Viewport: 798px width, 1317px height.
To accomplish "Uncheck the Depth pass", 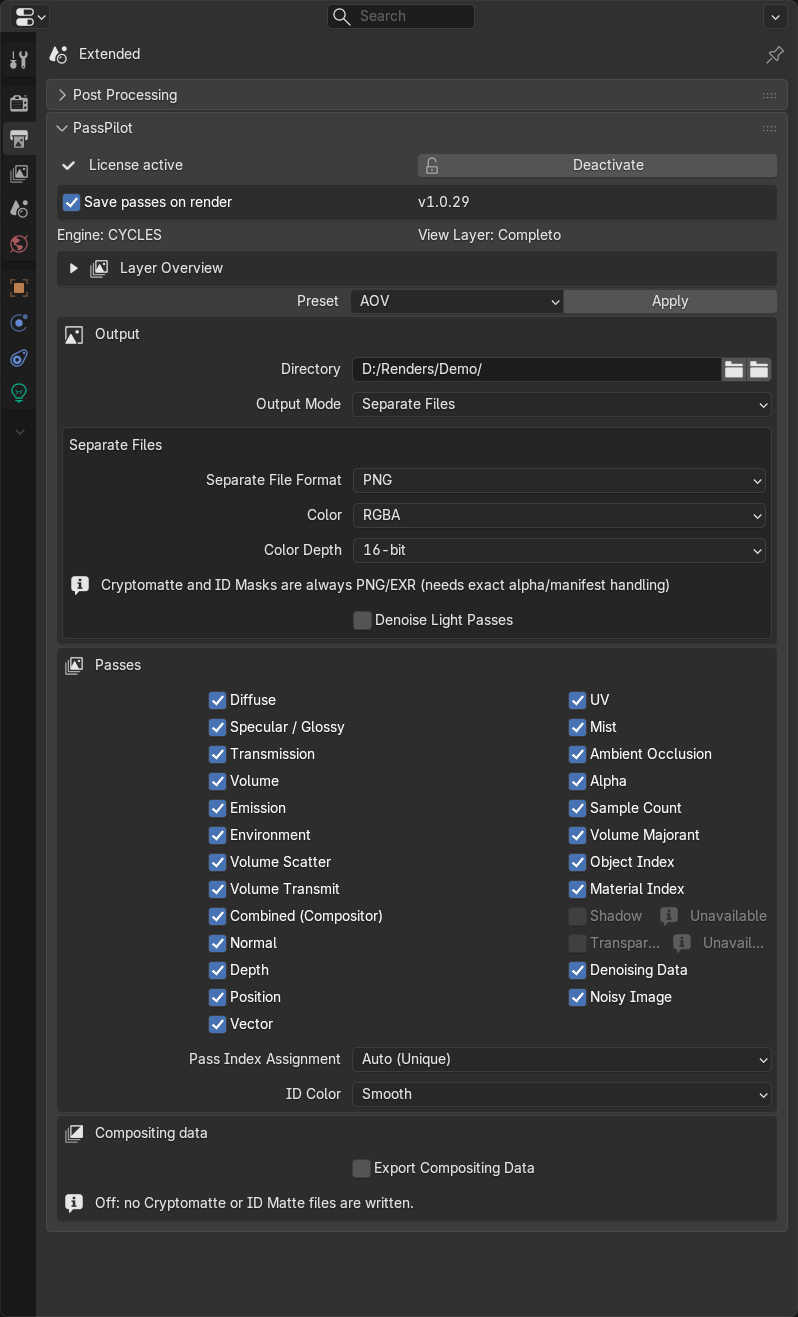I will pos(217,970).
